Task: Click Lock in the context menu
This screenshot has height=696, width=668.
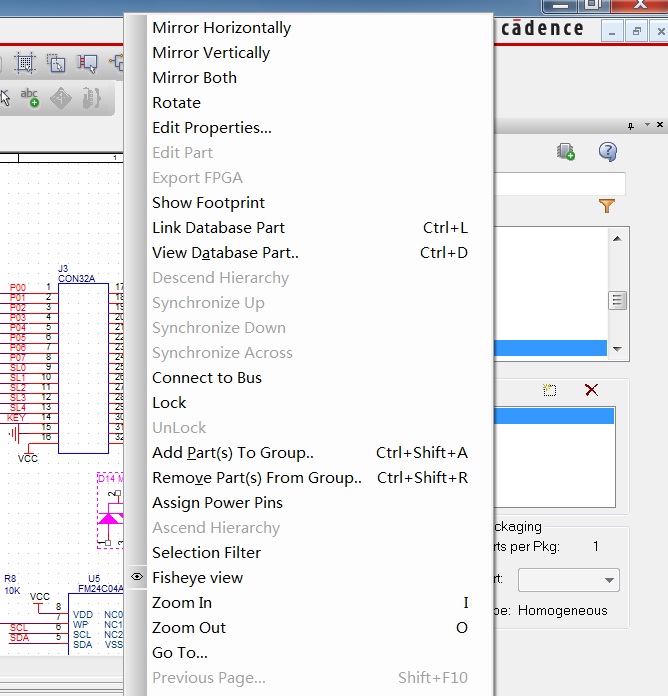Action: pyautogui.click(x=169, y=403)
